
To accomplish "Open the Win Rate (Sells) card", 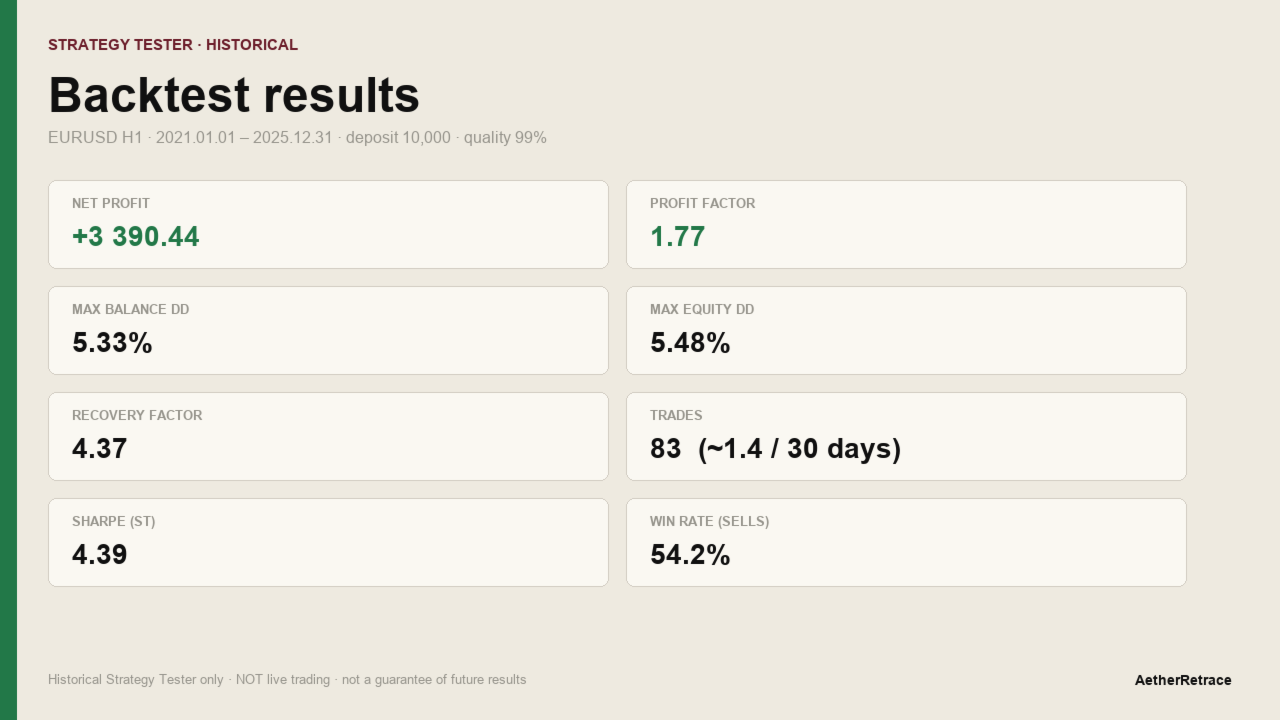I will (906, 543).
